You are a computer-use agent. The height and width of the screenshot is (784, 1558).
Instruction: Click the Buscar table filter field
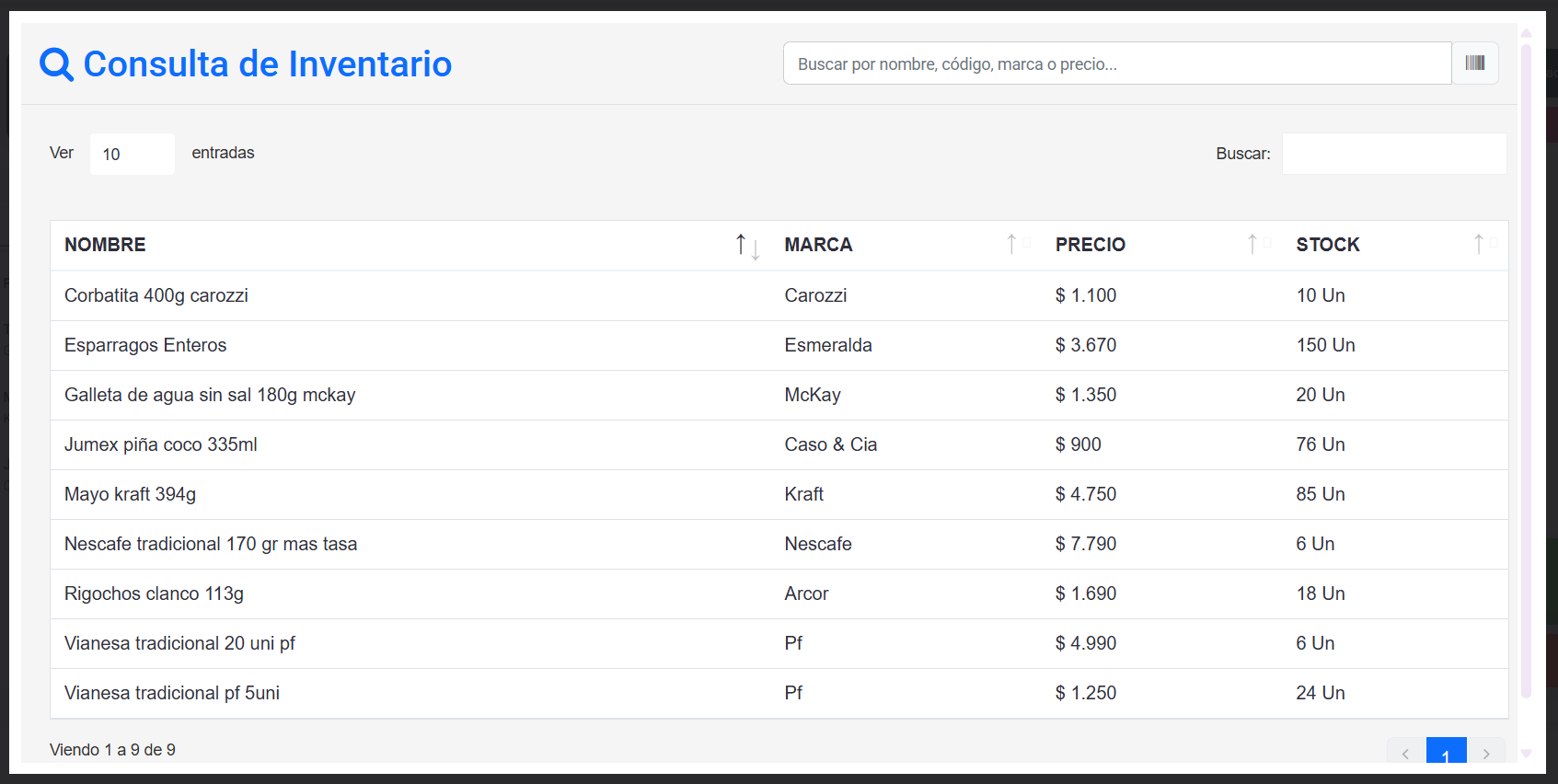coord(1393,154)
